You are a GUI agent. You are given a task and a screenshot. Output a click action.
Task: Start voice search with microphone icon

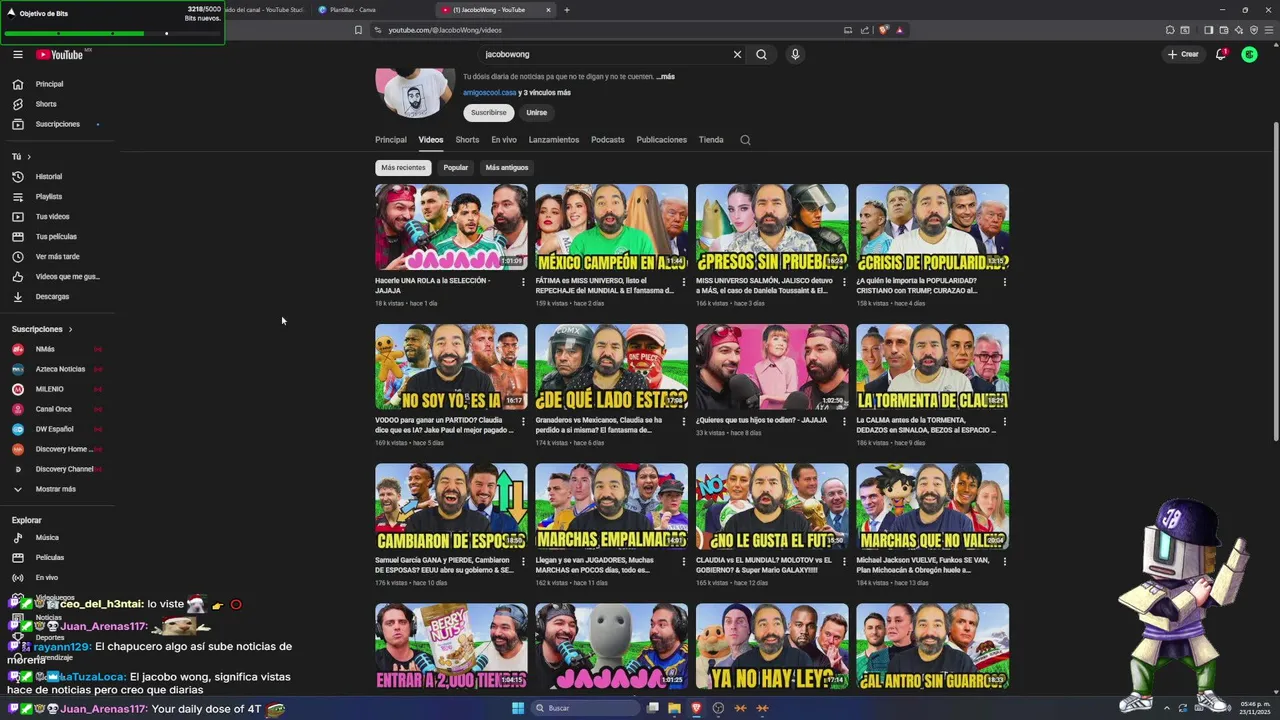tap(795, 54)
